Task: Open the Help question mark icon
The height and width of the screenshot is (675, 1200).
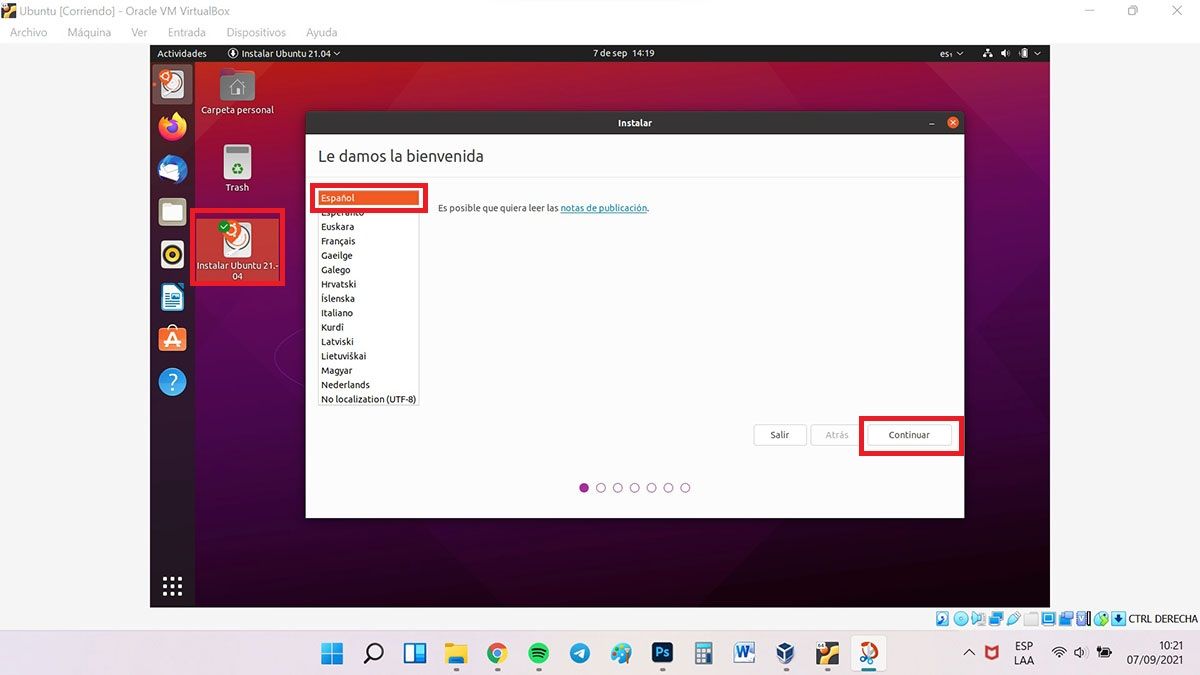Action: pyautogui.click(x=172, y=382)
